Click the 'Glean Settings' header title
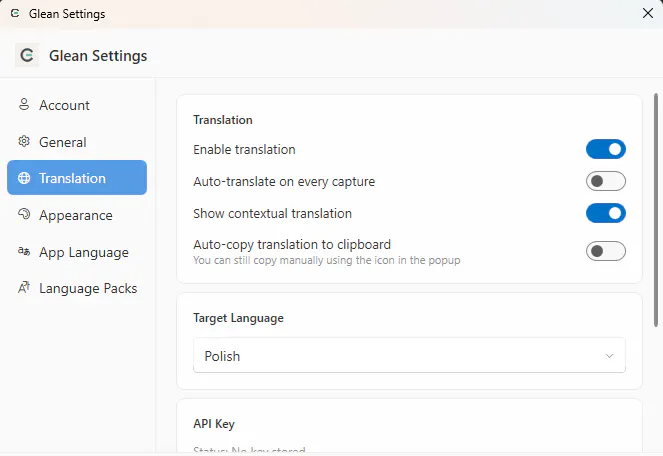Image resolution: width=663 pixels, height=456 pixels. click(98, 55)
